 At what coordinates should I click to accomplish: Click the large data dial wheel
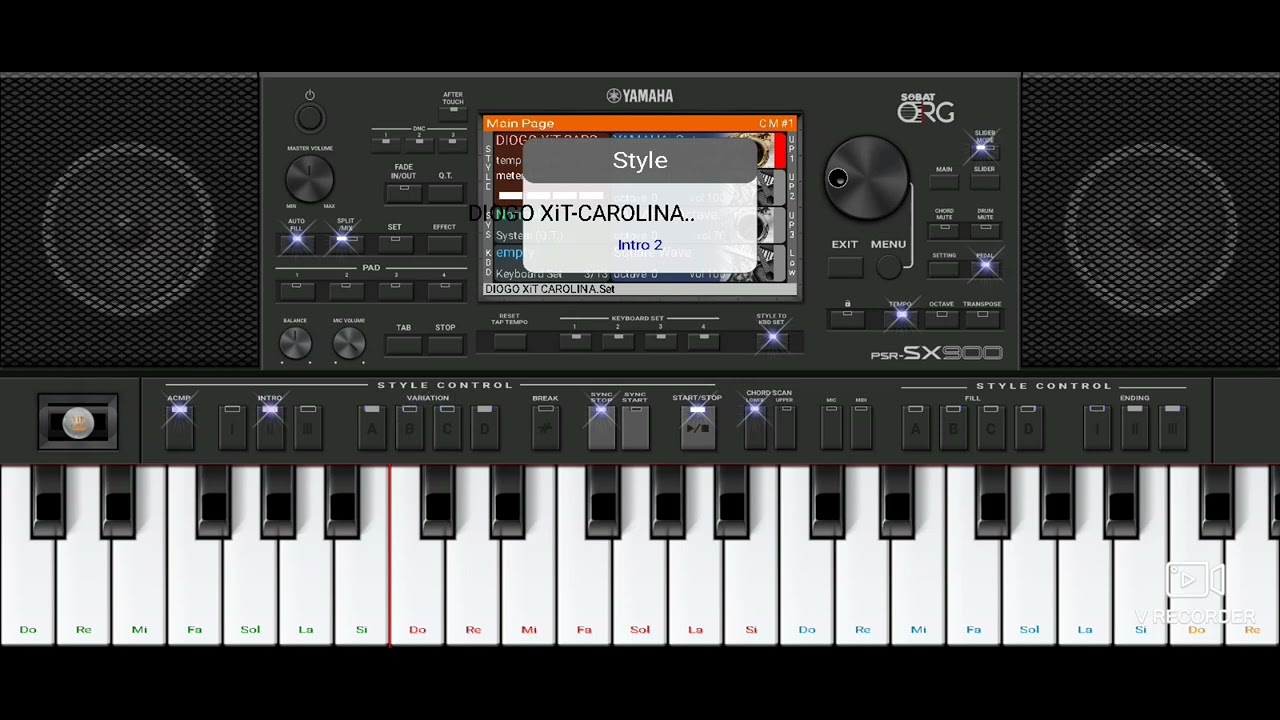coord(867,180)
